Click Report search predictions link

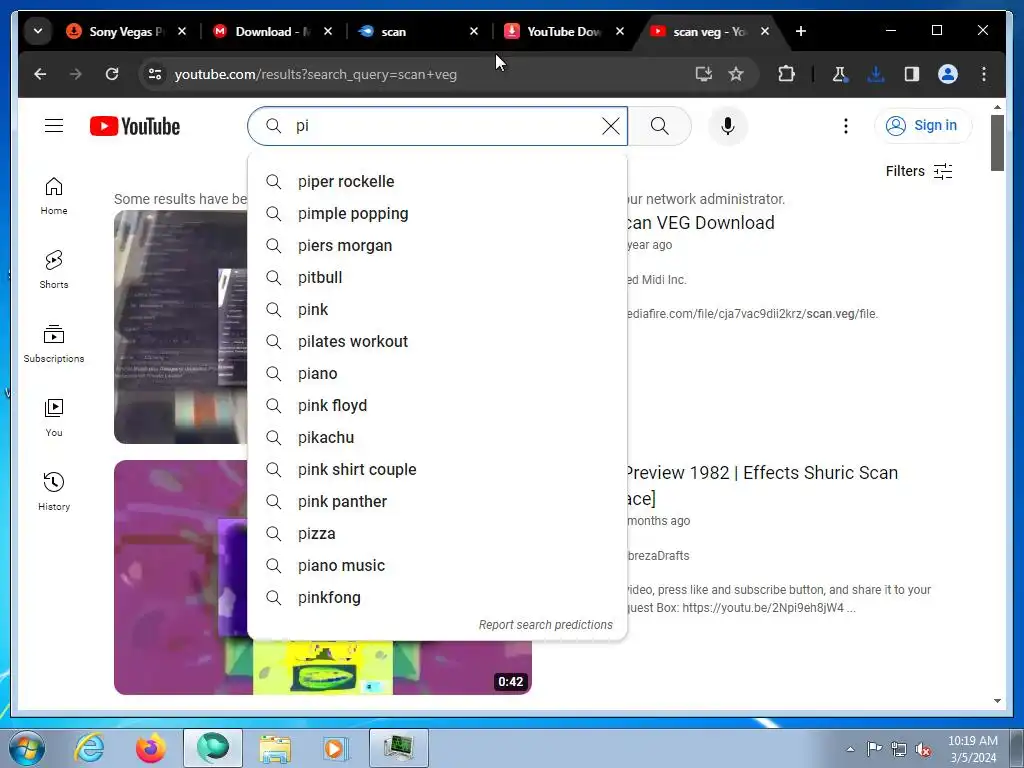click(545, 625)
